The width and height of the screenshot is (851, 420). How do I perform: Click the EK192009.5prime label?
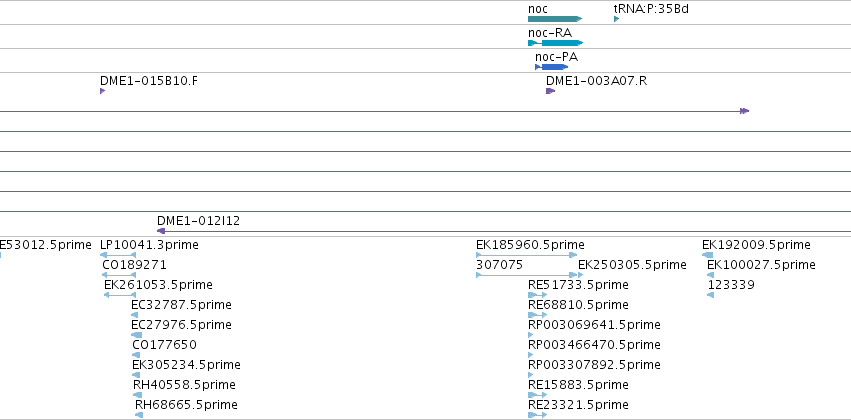pyautogui.click(x=757, y=245)
